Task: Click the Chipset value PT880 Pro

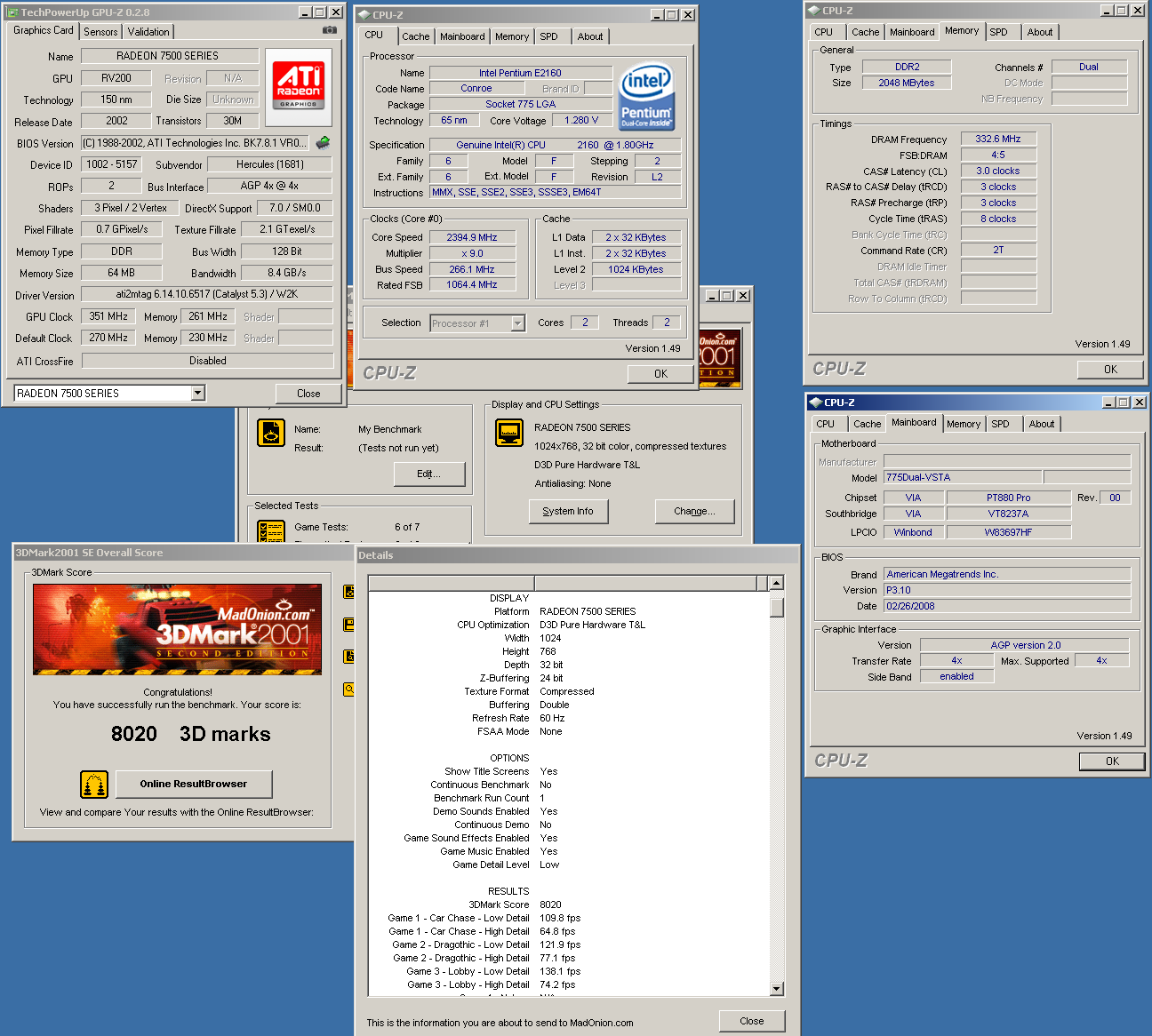Action: click(x=1009, y=498)
